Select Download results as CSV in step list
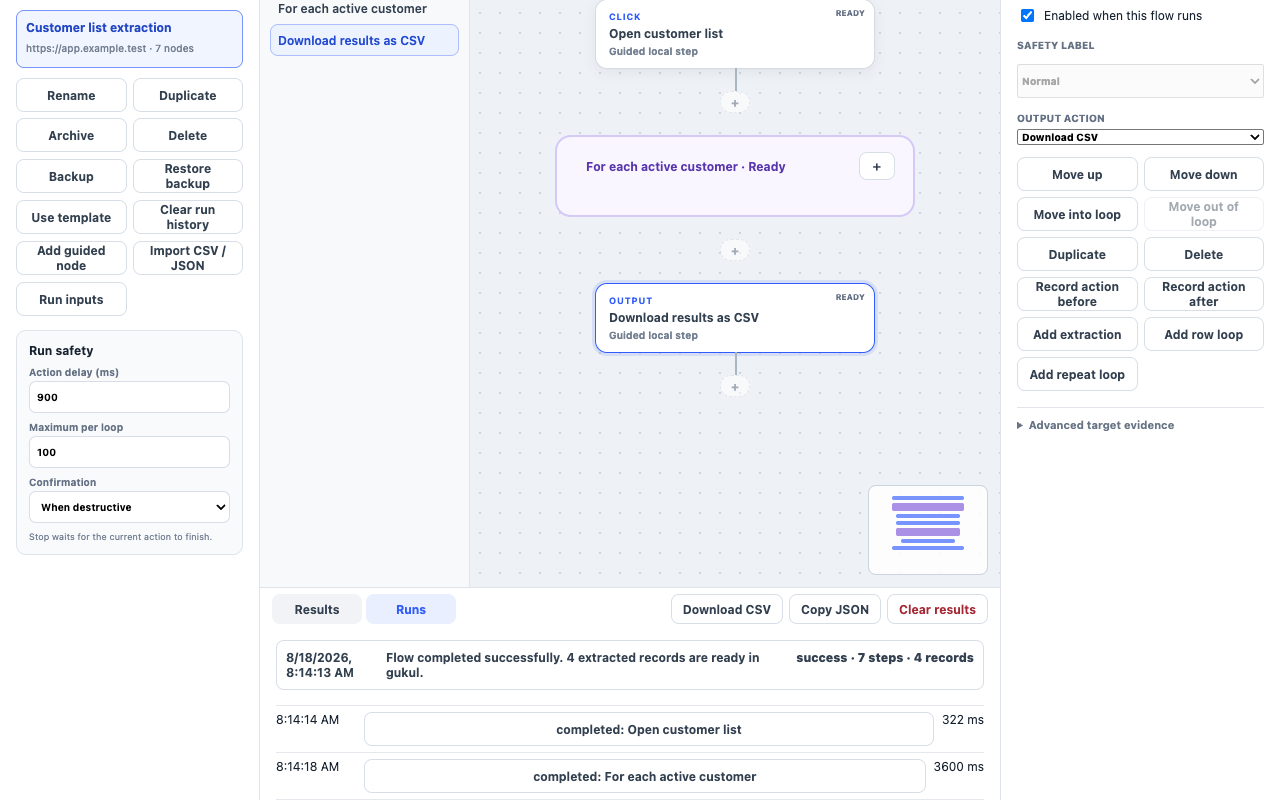This screenshot has height=800, width=1280. [364, 40]
